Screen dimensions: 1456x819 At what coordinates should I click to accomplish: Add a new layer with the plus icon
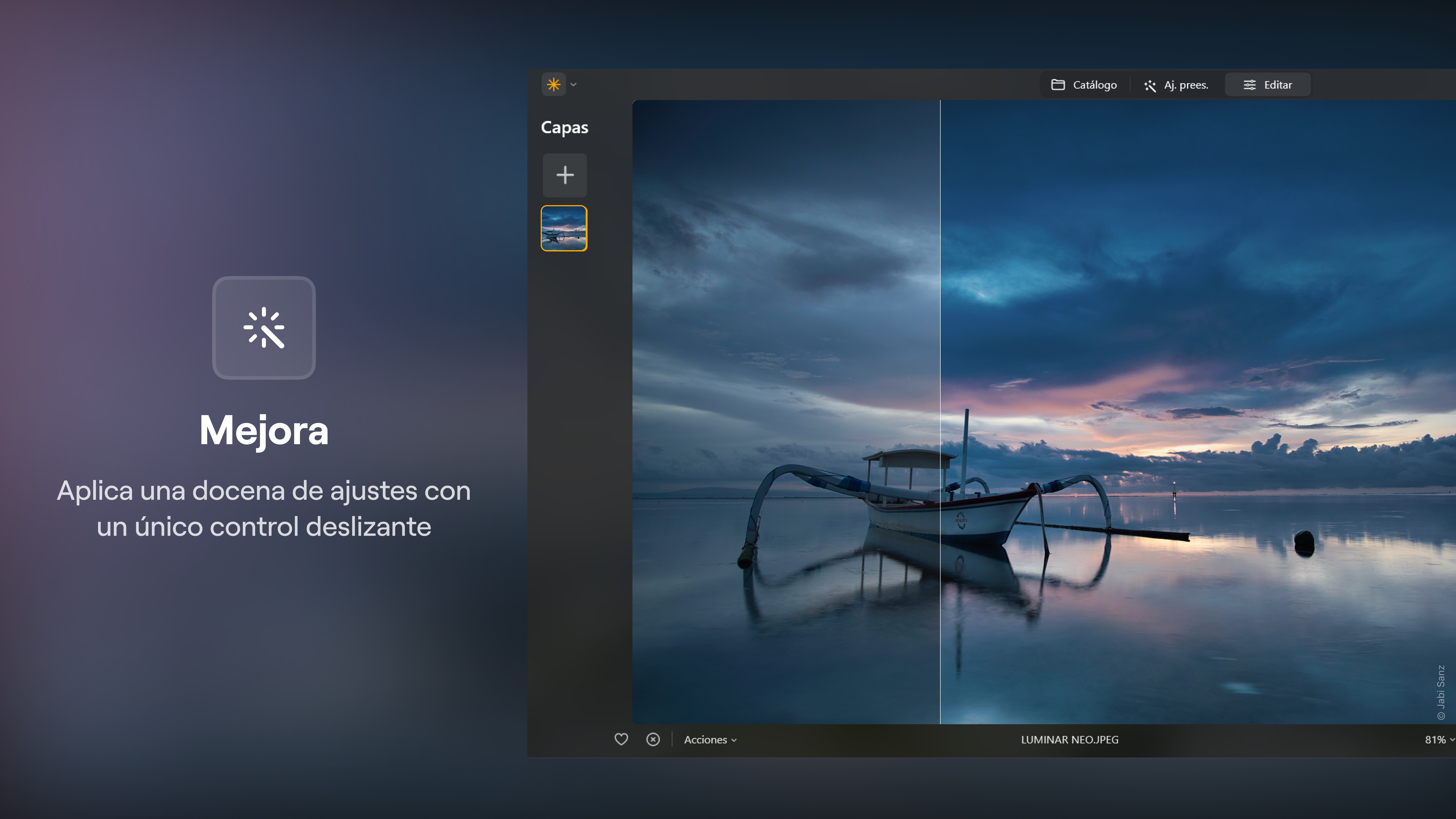(565, 175)
